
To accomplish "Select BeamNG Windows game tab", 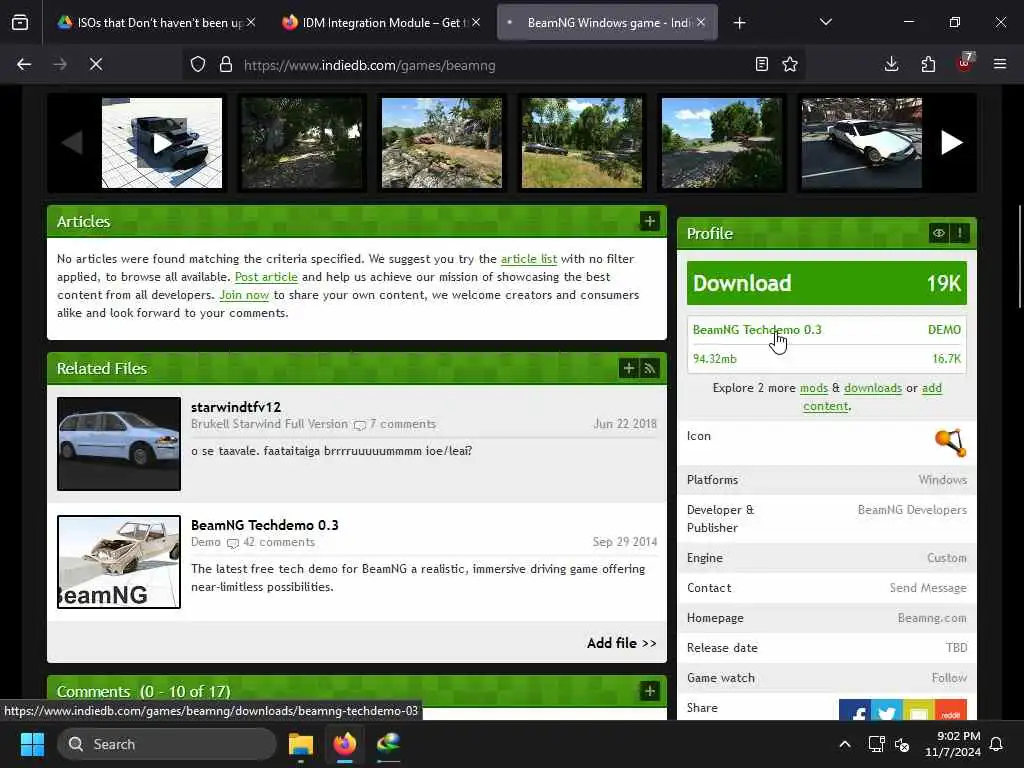I will (x=607, y=23).
